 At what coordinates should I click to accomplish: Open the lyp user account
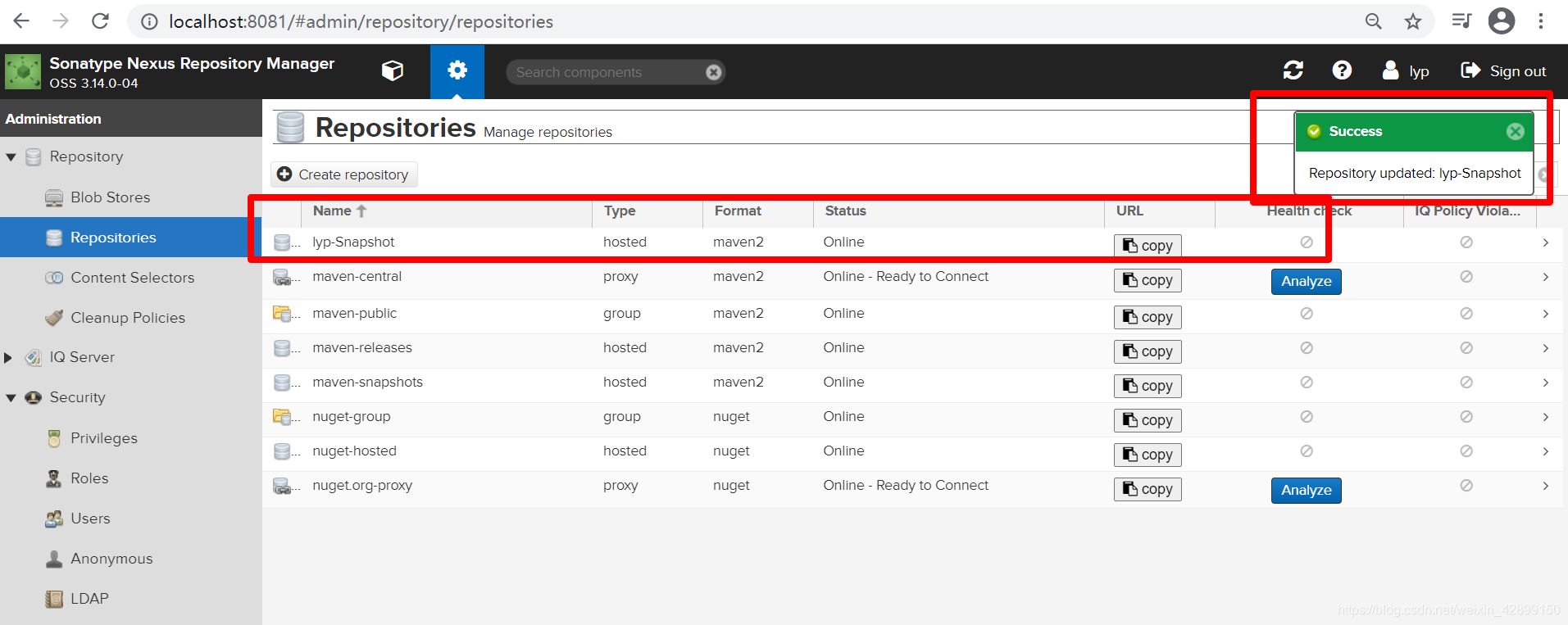point(1406,71)
